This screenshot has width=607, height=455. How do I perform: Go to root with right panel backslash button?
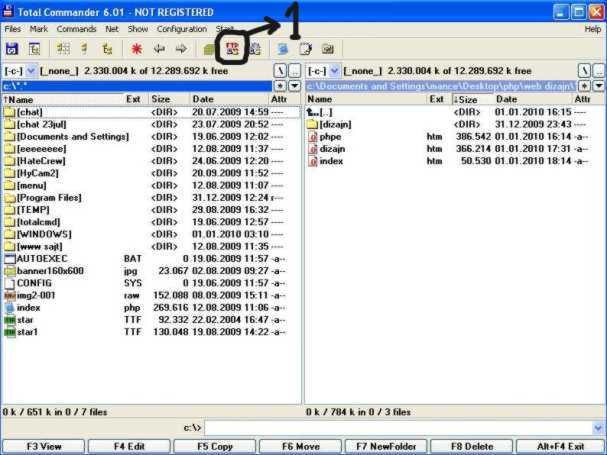pyautogui.click(x=584, y=71)
